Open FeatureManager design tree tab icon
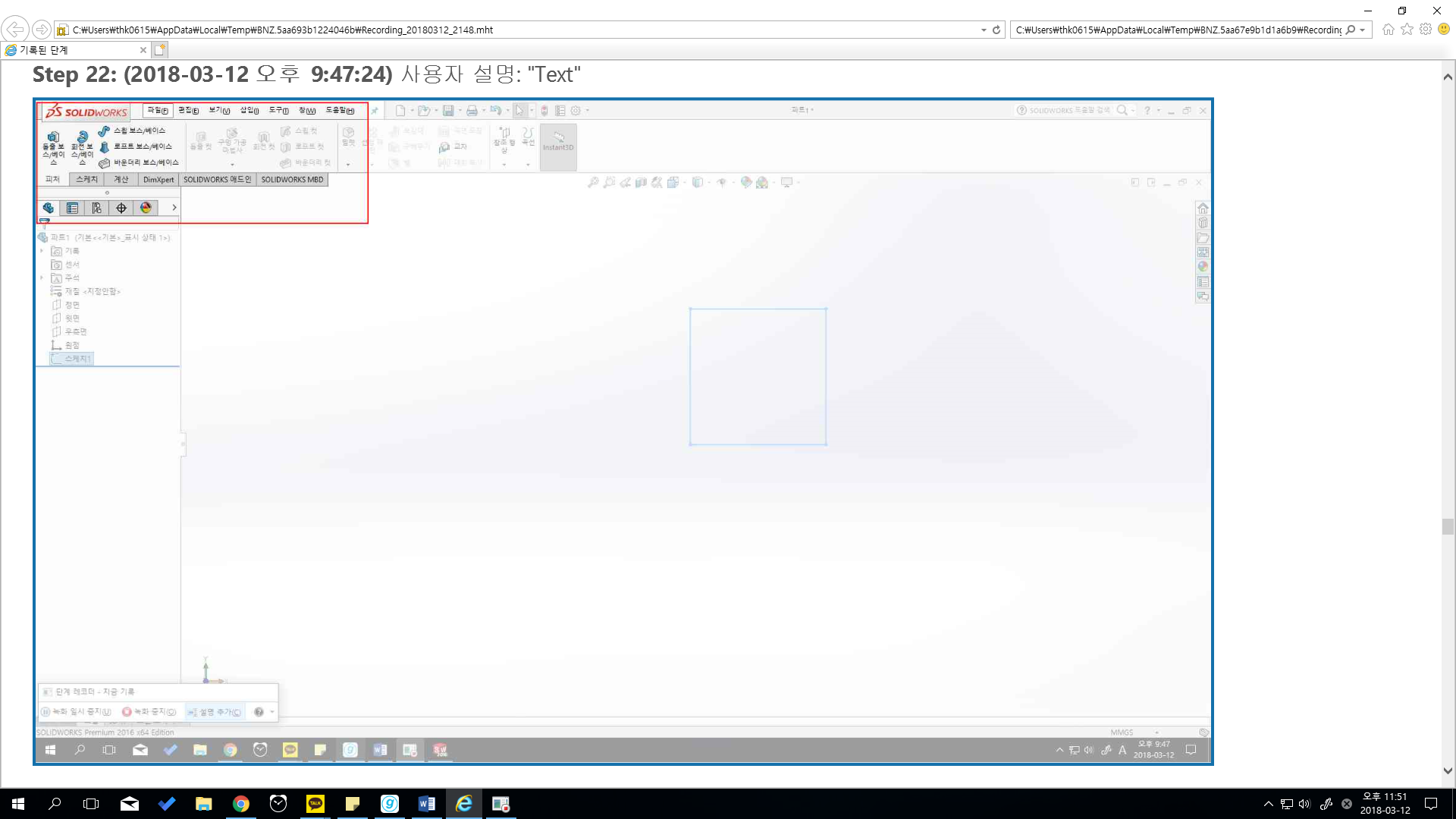This screenshot has width=1456, height=819. (49, 208)
